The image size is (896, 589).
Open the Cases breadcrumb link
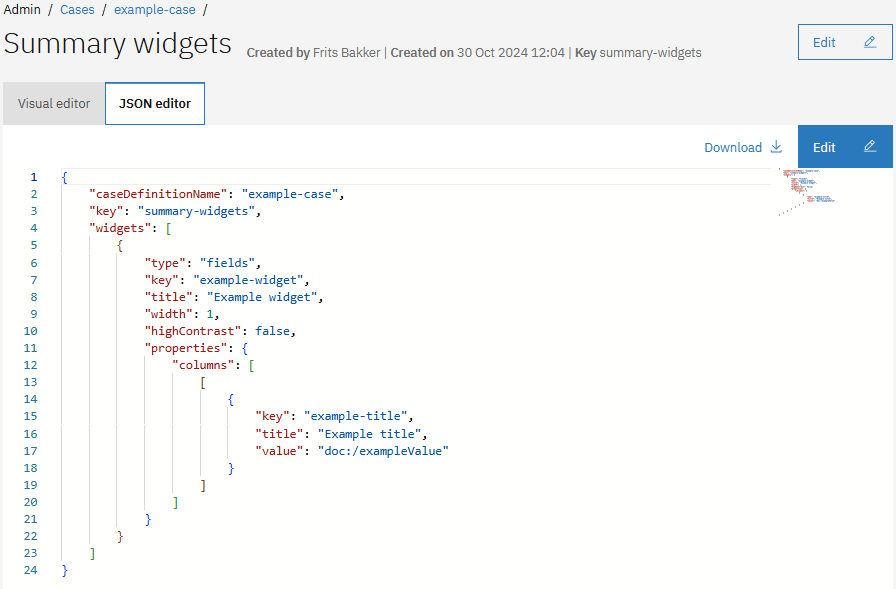(x=77, y=10)
